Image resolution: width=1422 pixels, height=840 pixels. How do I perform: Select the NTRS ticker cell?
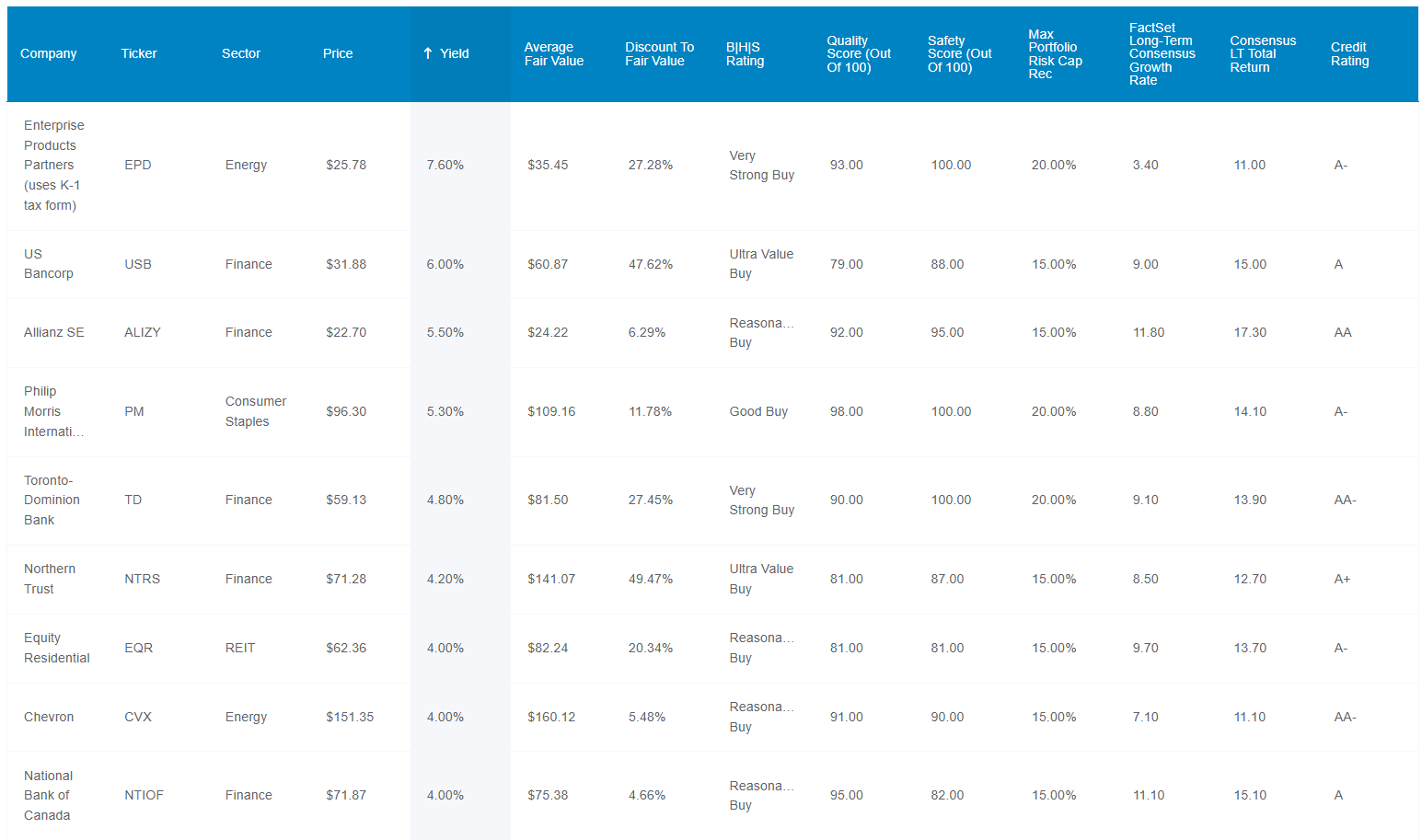(142, 579)
